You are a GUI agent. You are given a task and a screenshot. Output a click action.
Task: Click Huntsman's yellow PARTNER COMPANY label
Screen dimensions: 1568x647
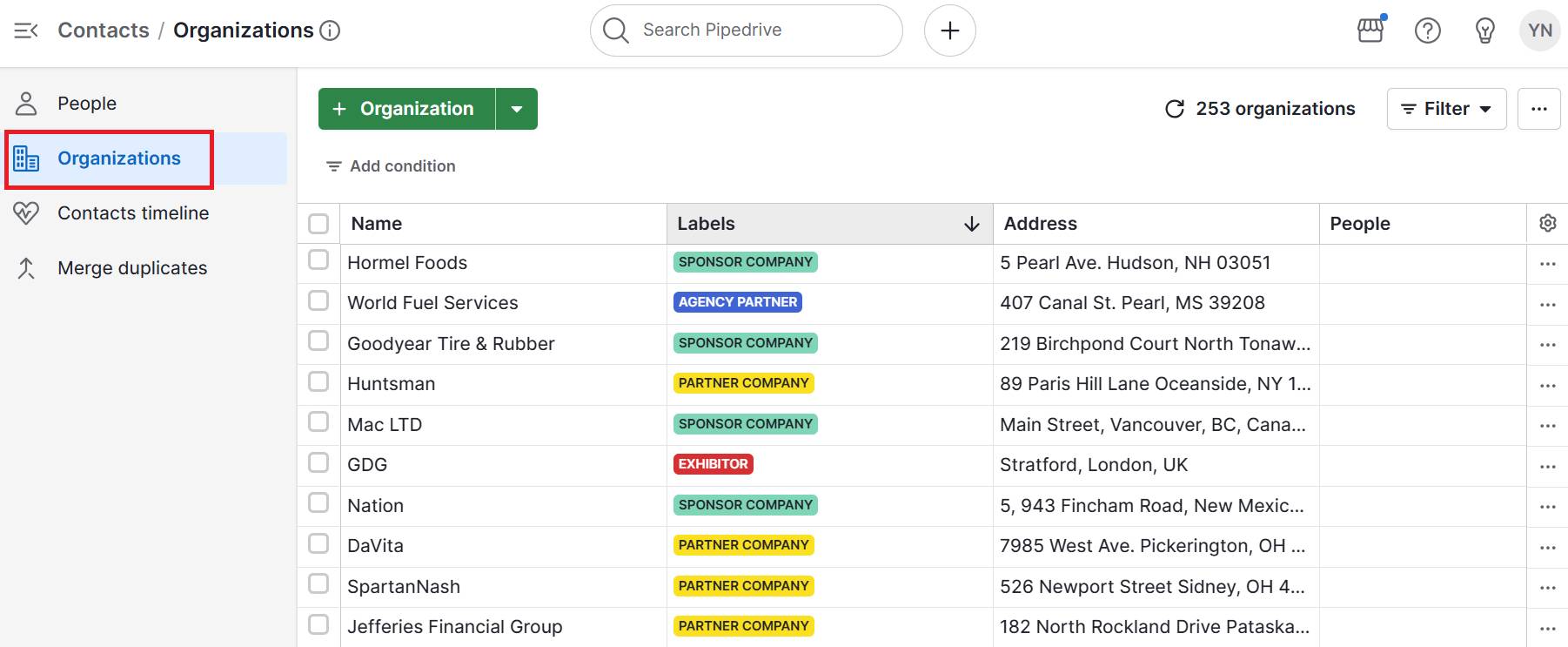click(743, 383)
